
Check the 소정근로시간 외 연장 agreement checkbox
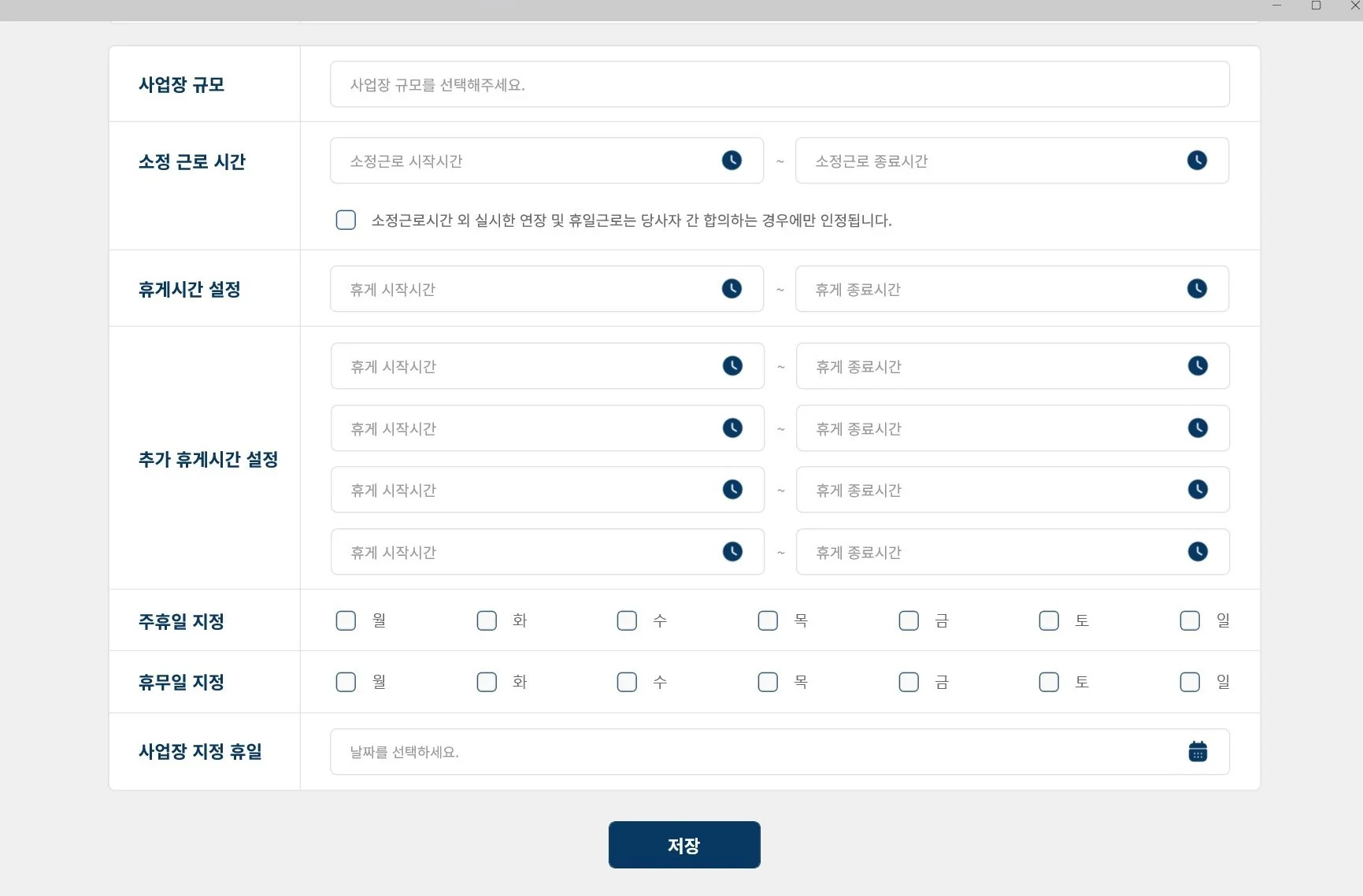[x=346, y=220]
